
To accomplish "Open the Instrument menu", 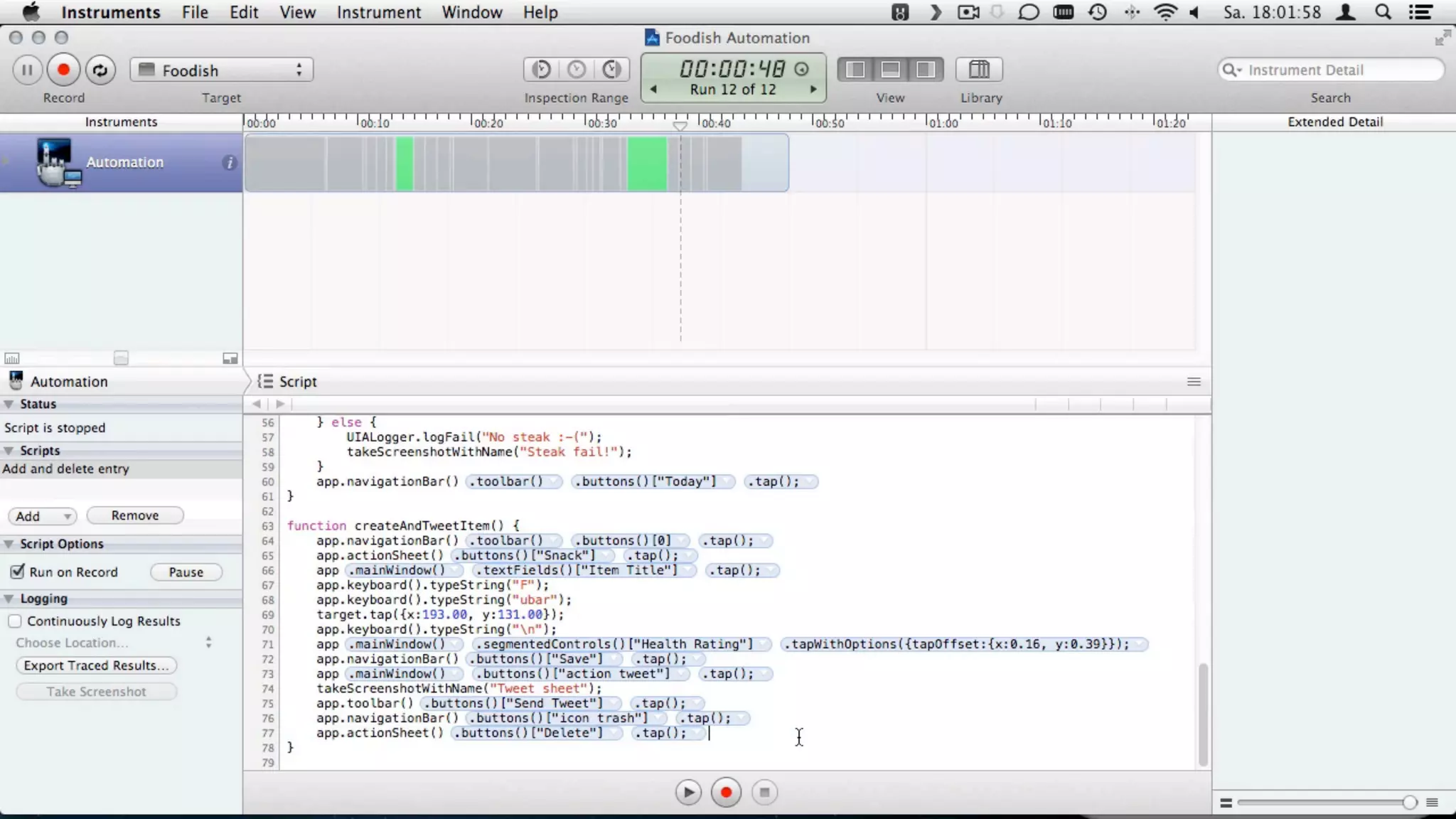I will (x=378, y=12).
